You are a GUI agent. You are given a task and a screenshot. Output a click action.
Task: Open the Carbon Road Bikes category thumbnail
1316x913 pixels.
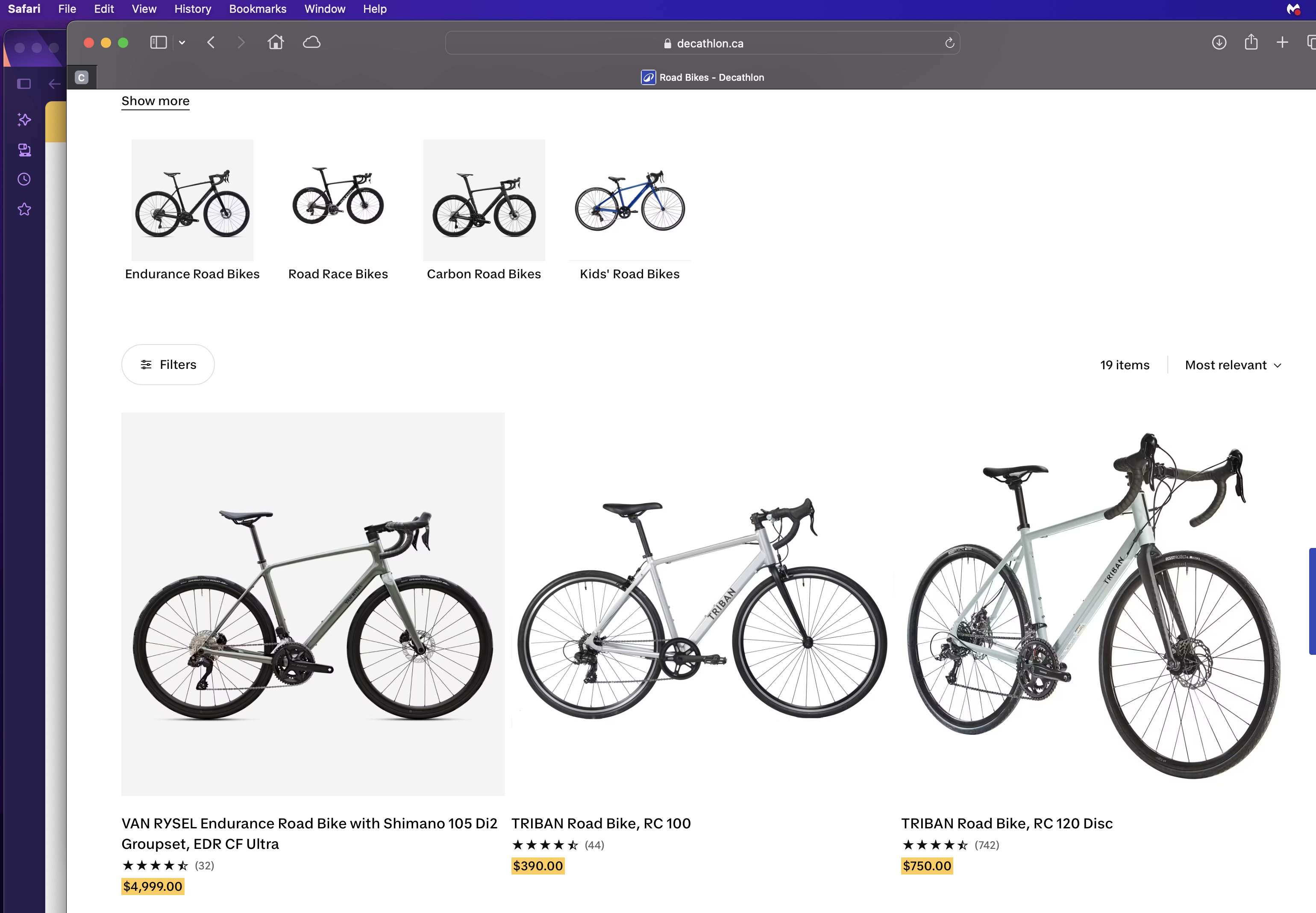click(484, 200)
